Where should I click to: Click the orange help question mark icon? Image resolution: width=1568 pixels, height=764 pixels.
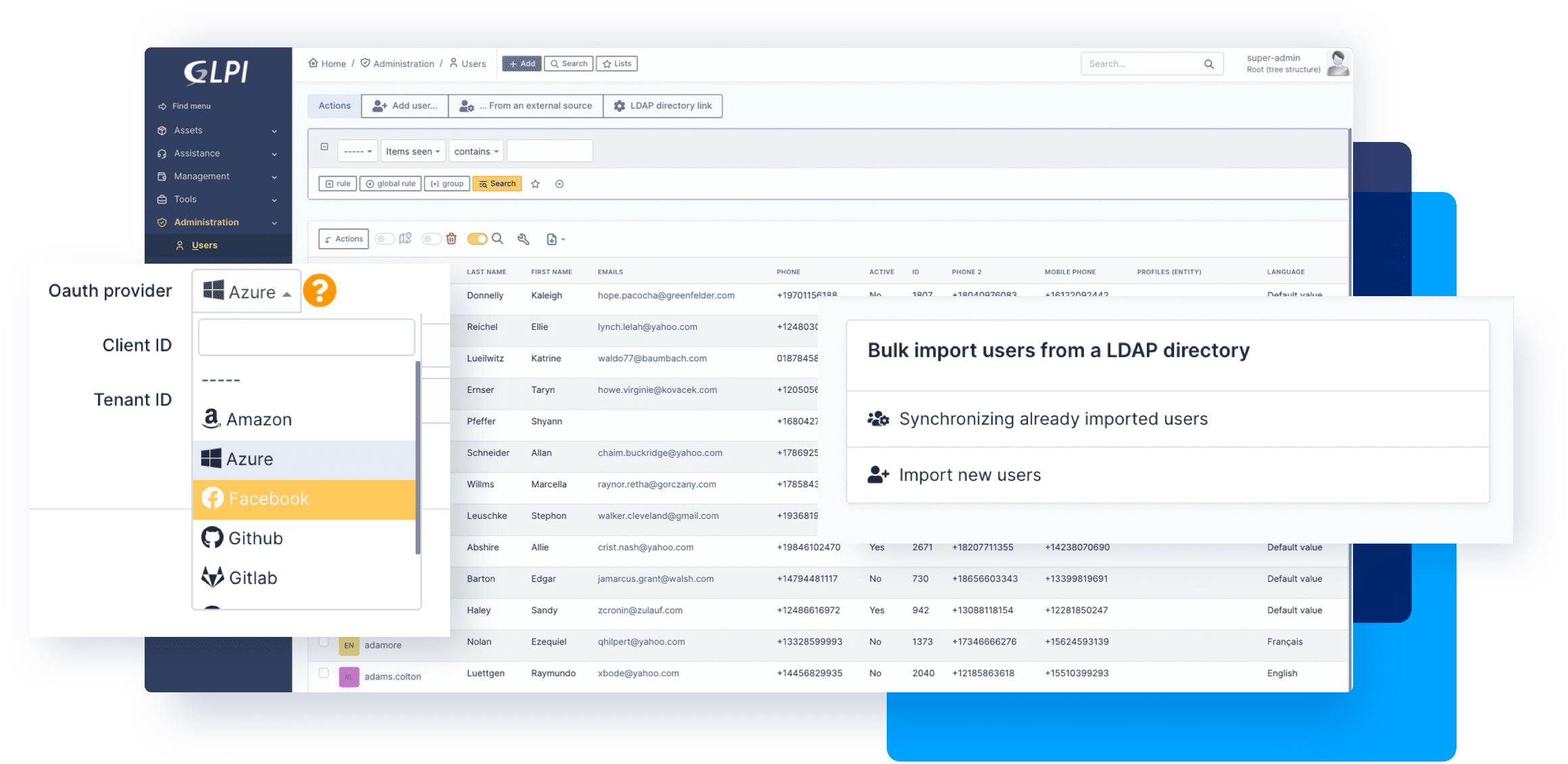[x=319, y=291]
